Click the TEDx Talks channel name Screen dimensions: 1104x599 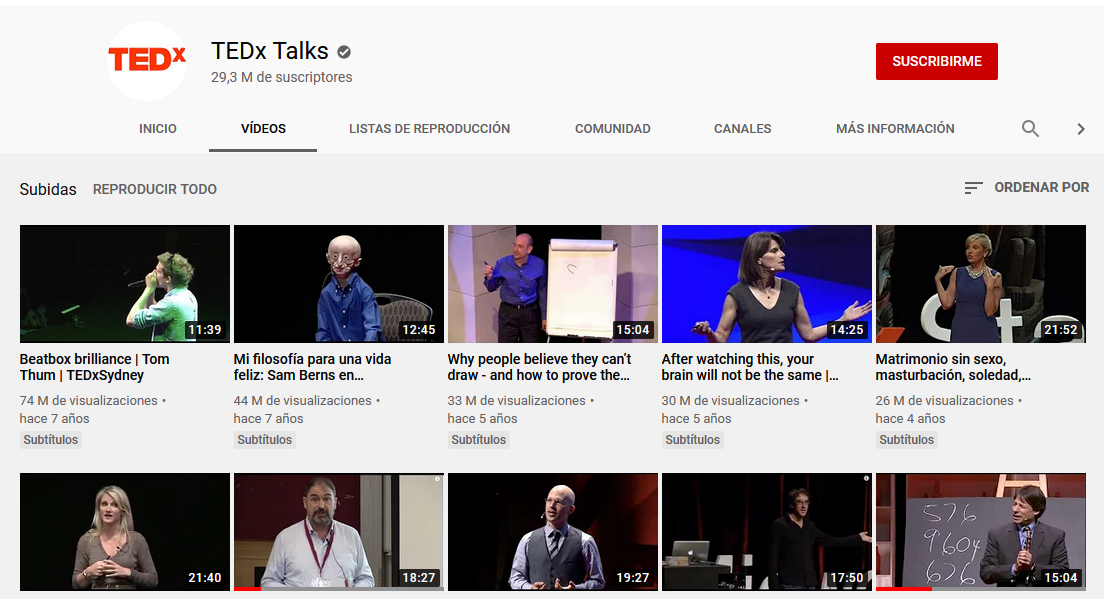[270, 51]
